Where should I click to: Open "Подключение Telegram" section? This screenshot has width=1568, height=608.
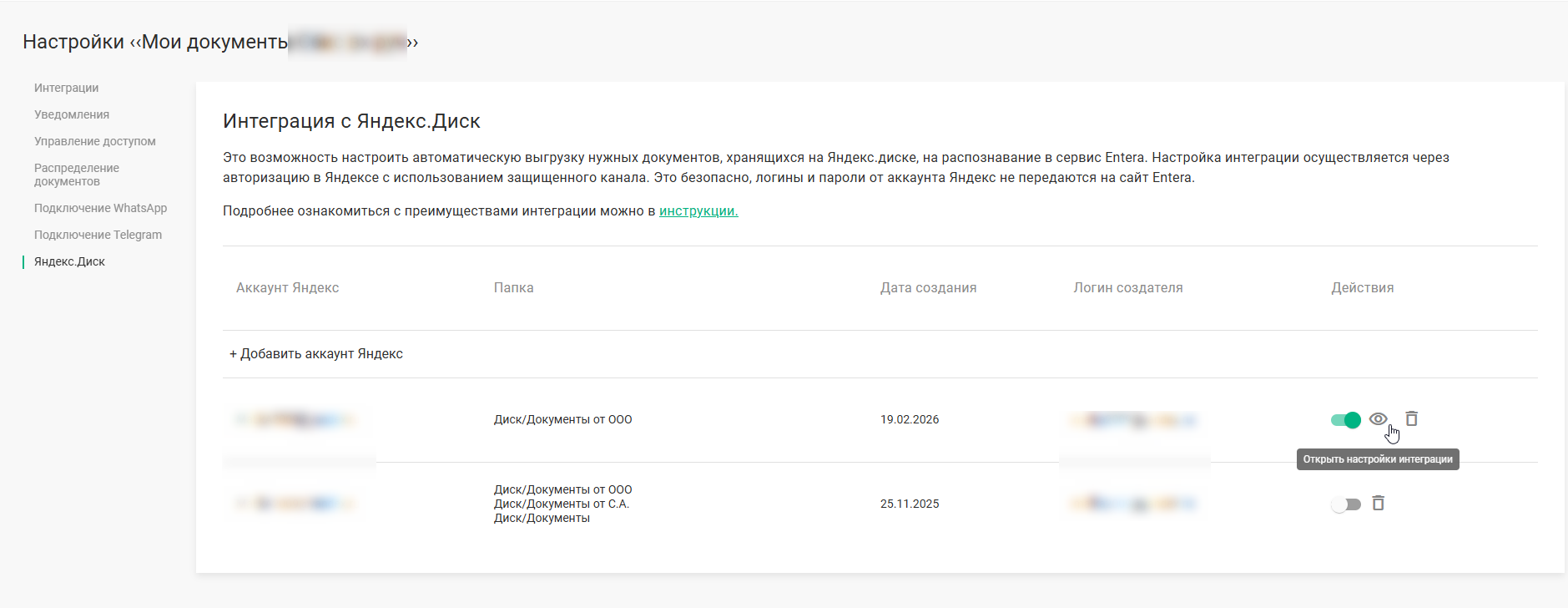pos(98,235)
